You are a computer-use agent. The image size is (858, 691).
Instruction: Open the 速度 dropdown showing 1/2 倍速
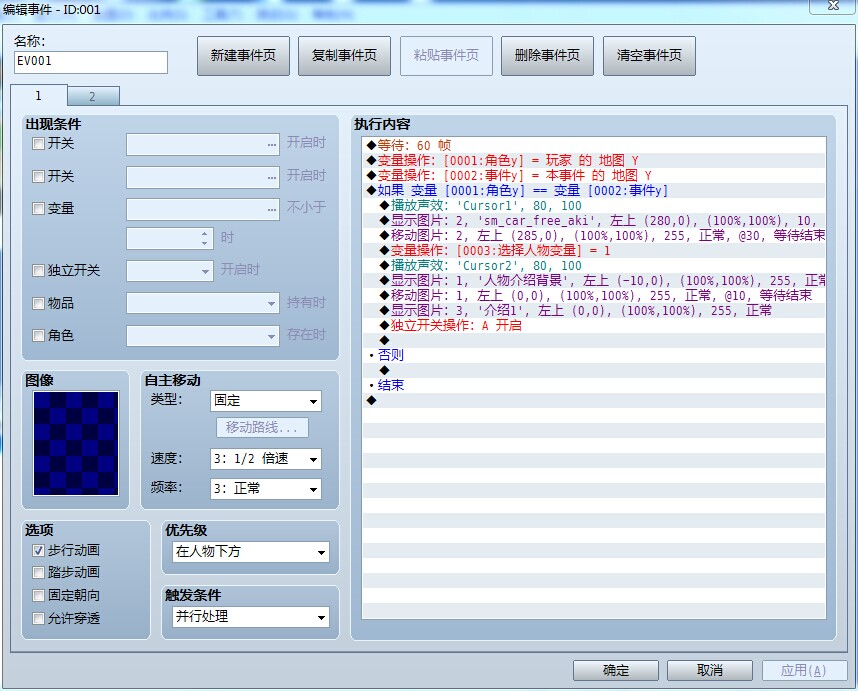pos(265,459)
